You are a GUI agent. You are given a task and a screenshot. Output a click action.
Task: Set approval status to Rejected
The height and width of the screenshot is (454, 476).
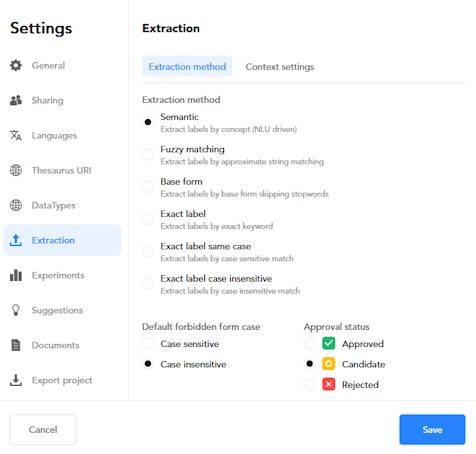point(309,384)
